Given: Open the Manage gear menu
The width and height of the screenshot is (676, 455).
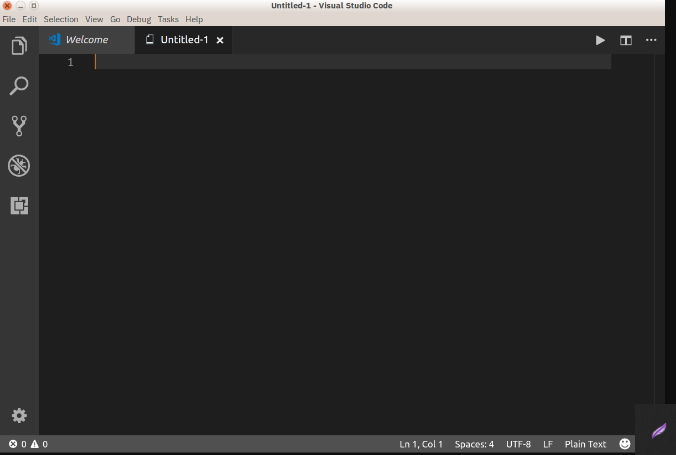Looking at the screenshot, I should (x=19, y=416).
